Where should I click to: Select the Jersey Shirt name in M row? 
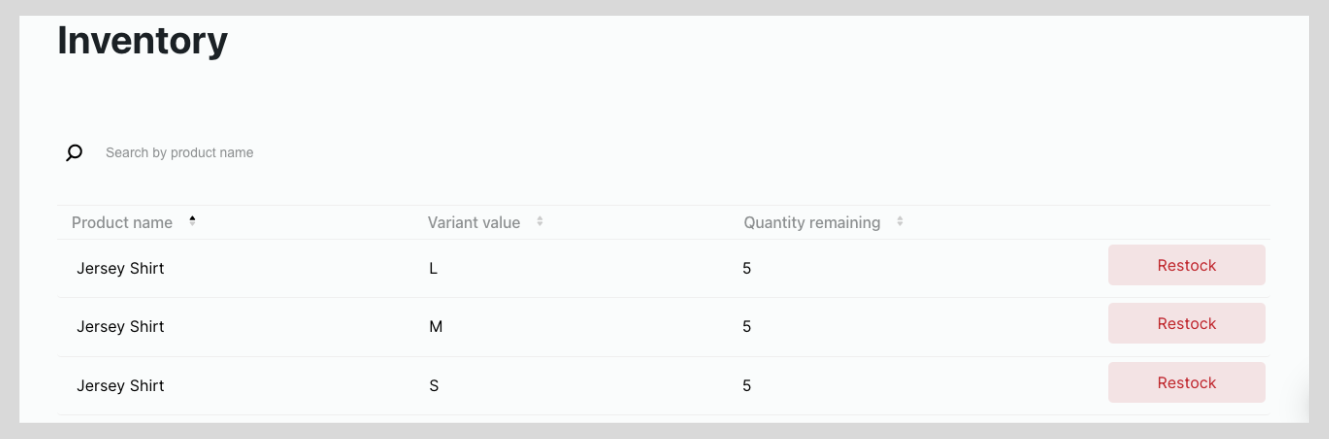[120, 327]
